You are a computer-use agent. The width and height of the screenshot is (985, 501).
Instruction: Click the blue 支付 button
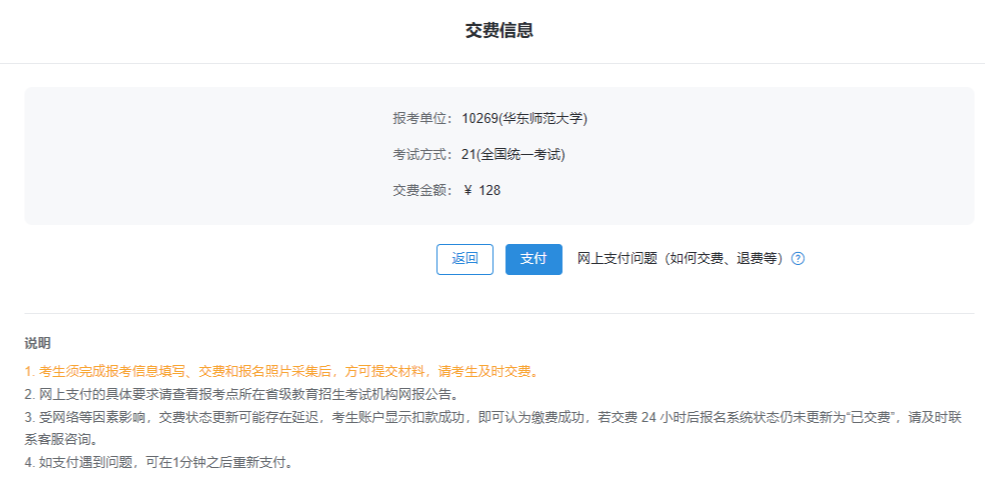[x=533, y=259]
